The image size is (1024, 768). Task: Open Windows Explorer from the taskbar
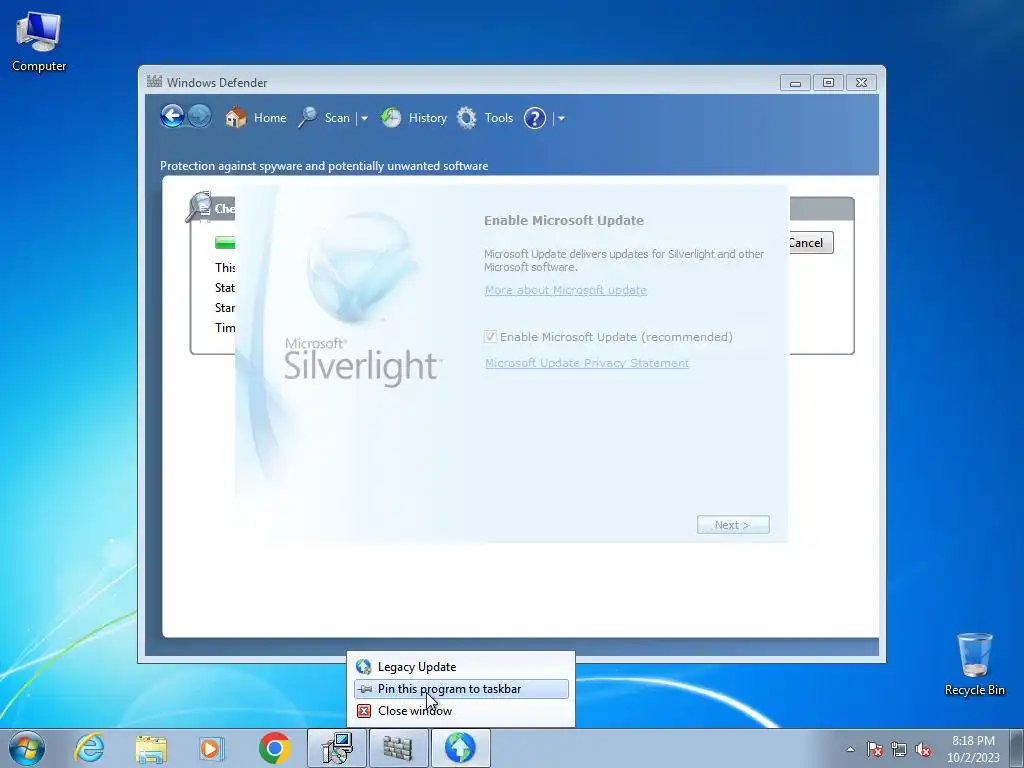[151, 748]
